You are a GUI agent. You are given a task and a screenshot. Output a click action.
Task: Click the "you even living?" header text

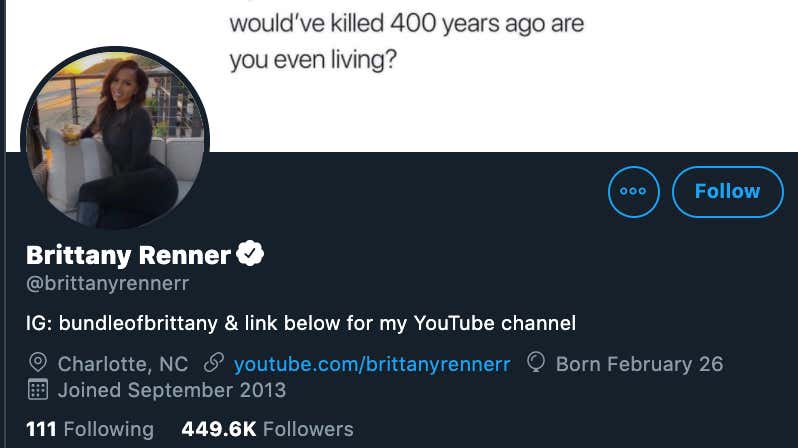tap(312, 60)
